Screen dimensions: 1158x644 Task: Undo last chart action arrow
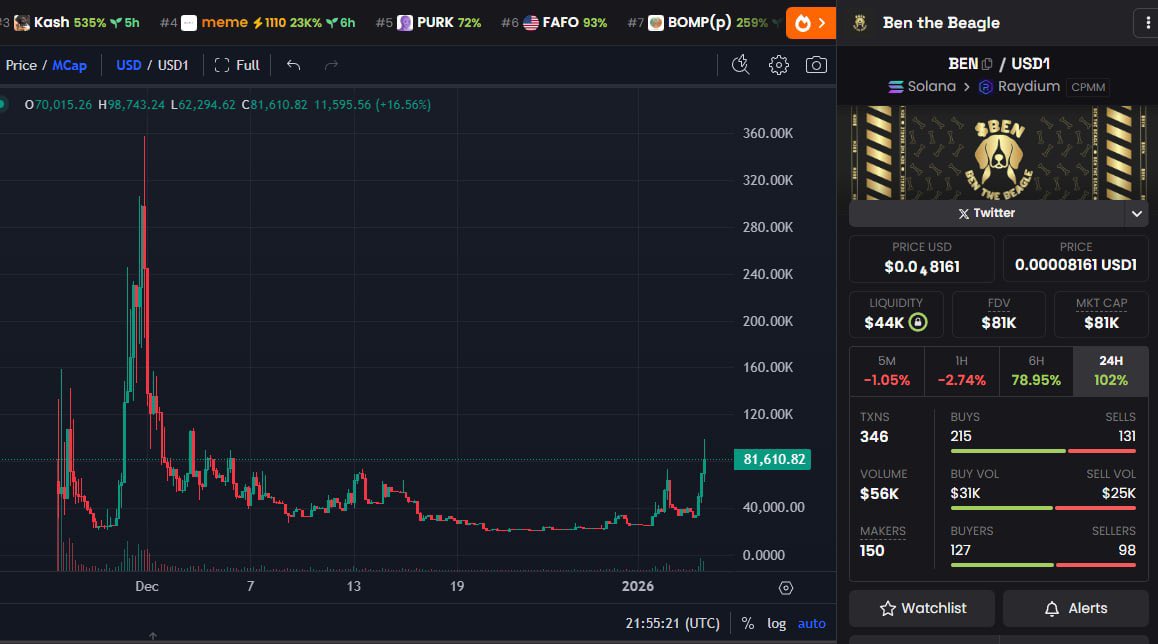coord(293,65)
